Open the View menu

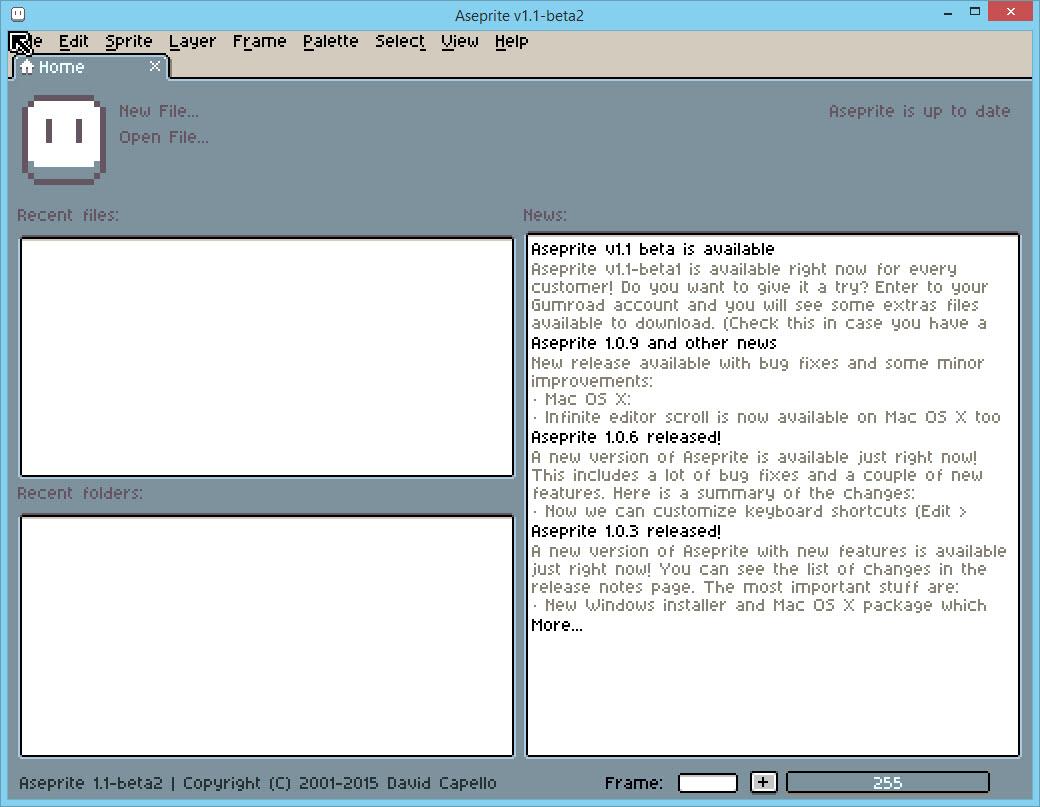(460, 42)
